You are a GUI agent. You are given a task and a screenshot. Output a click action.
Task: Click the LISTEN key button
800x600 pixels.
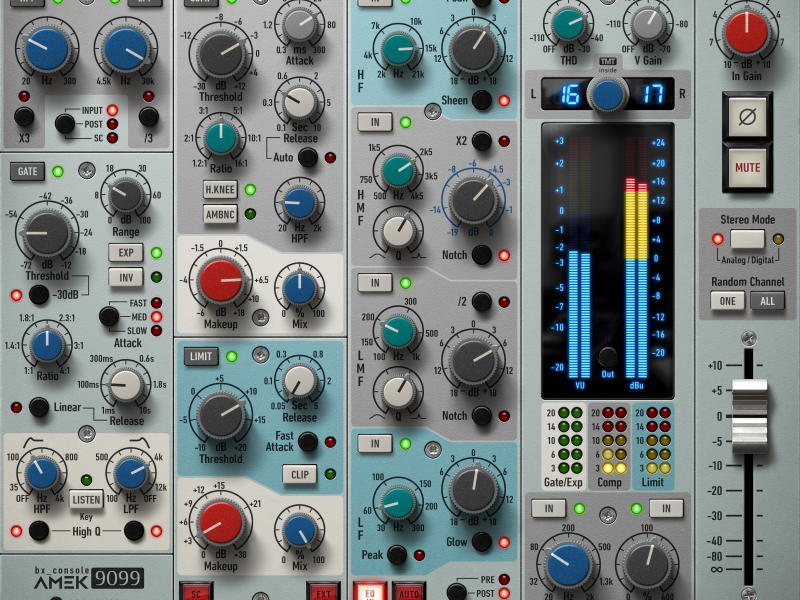click(86, 499)
